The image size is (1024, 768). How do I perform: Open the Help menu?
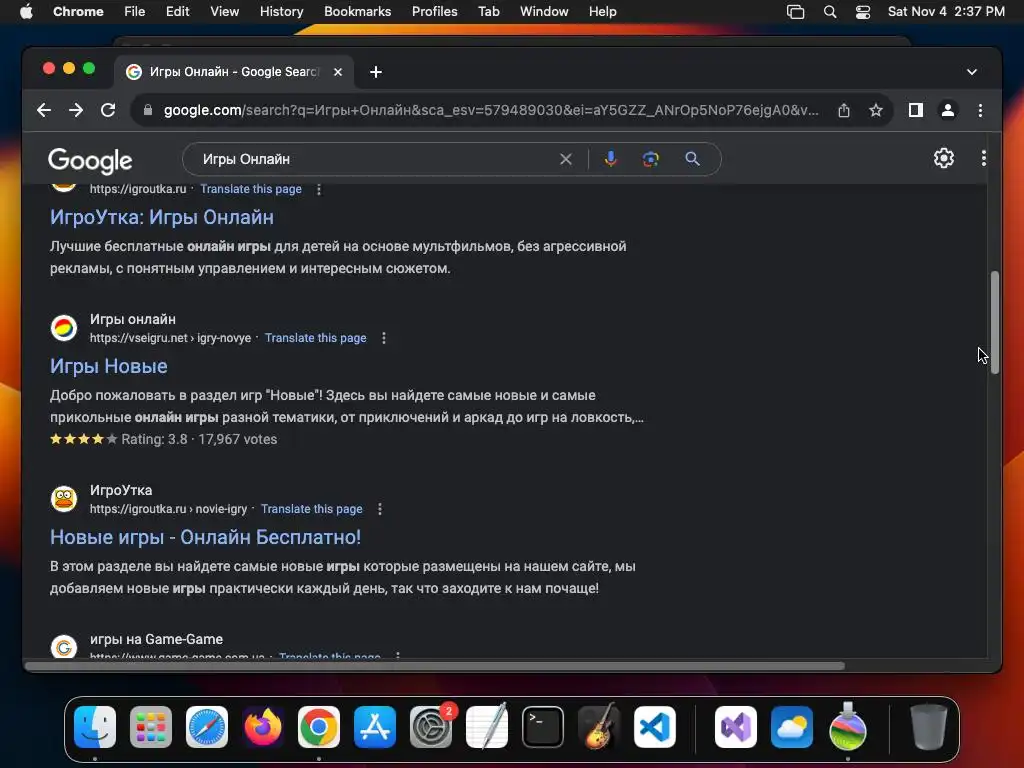click(x=602, y=12)
